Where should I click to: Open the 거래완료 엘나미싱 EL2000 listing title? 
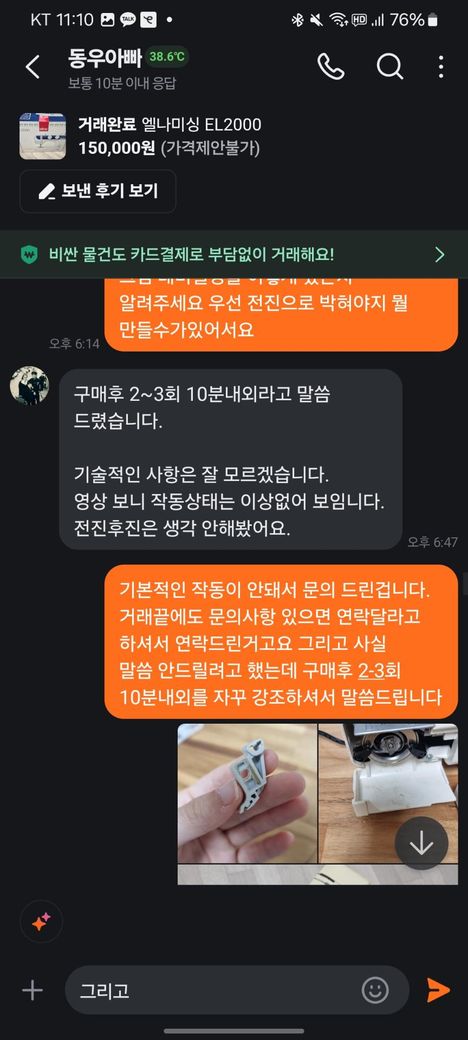[170, 125]
